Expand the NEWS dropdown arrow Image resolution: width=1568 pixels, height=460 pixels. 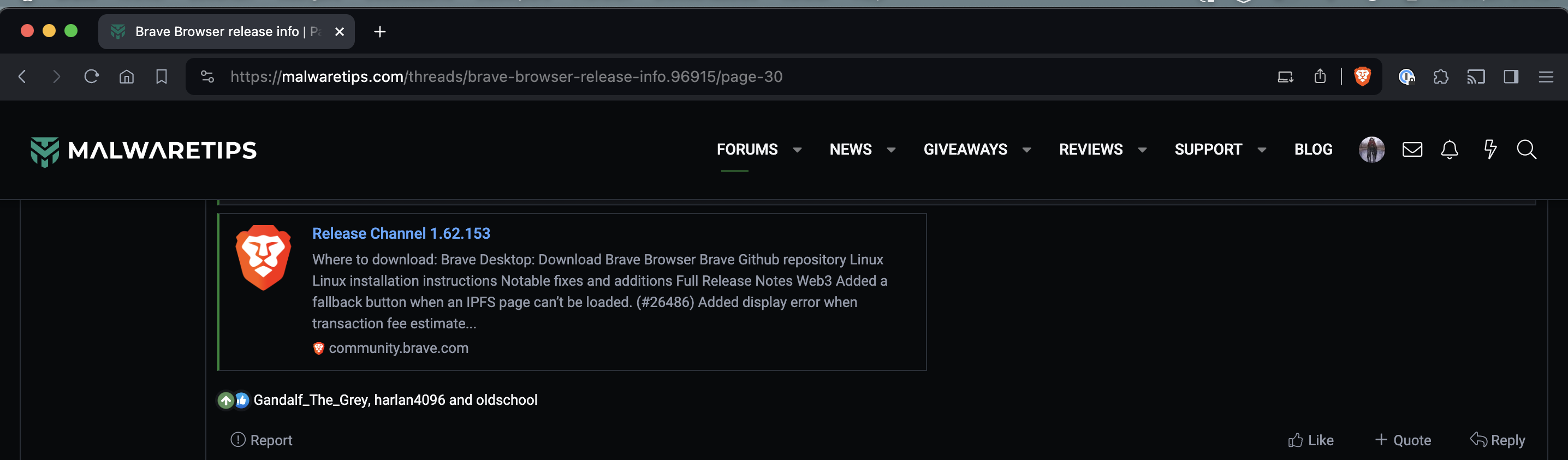coord(891,150)
